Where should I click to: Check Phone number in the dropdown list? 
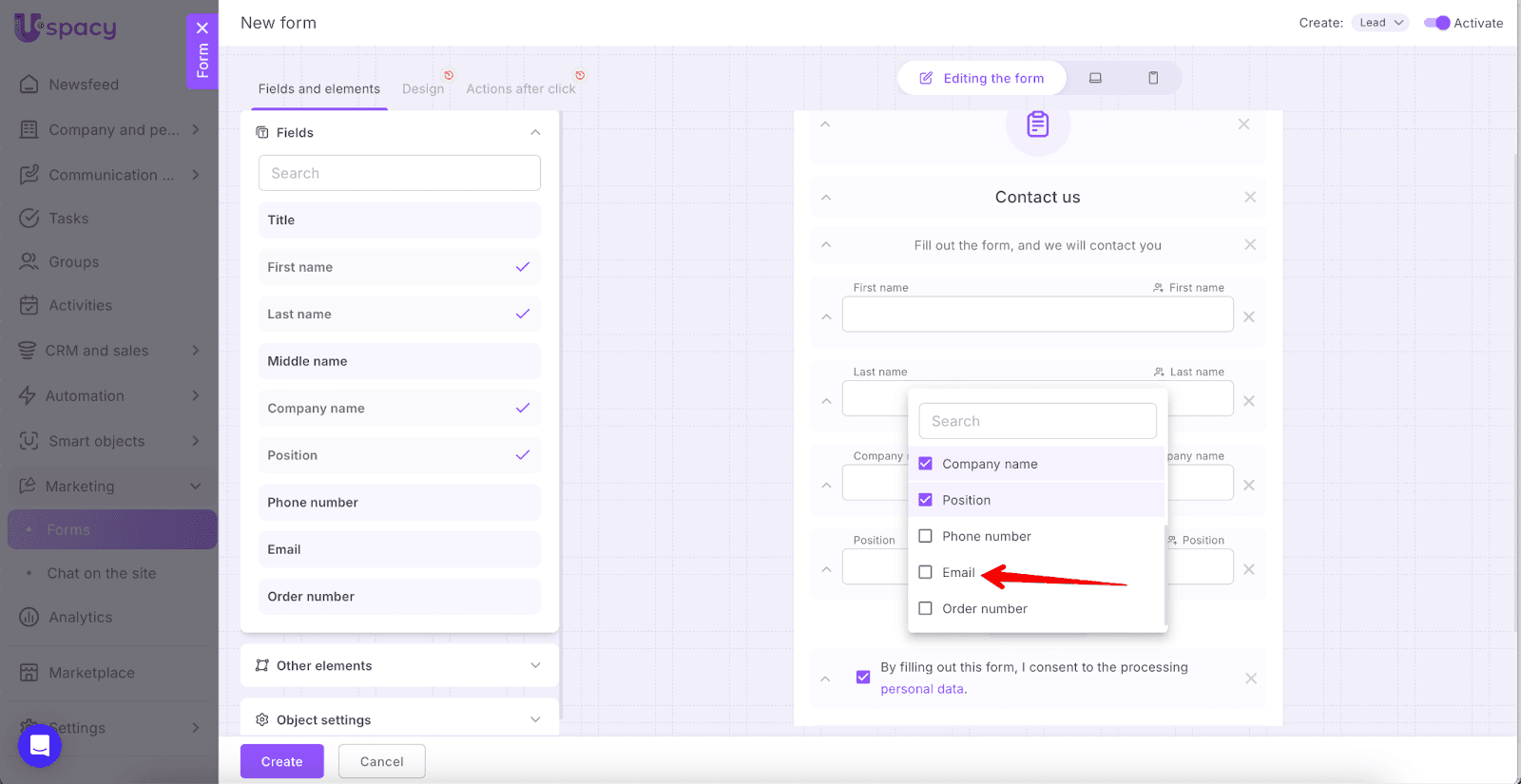click(925, 536)
